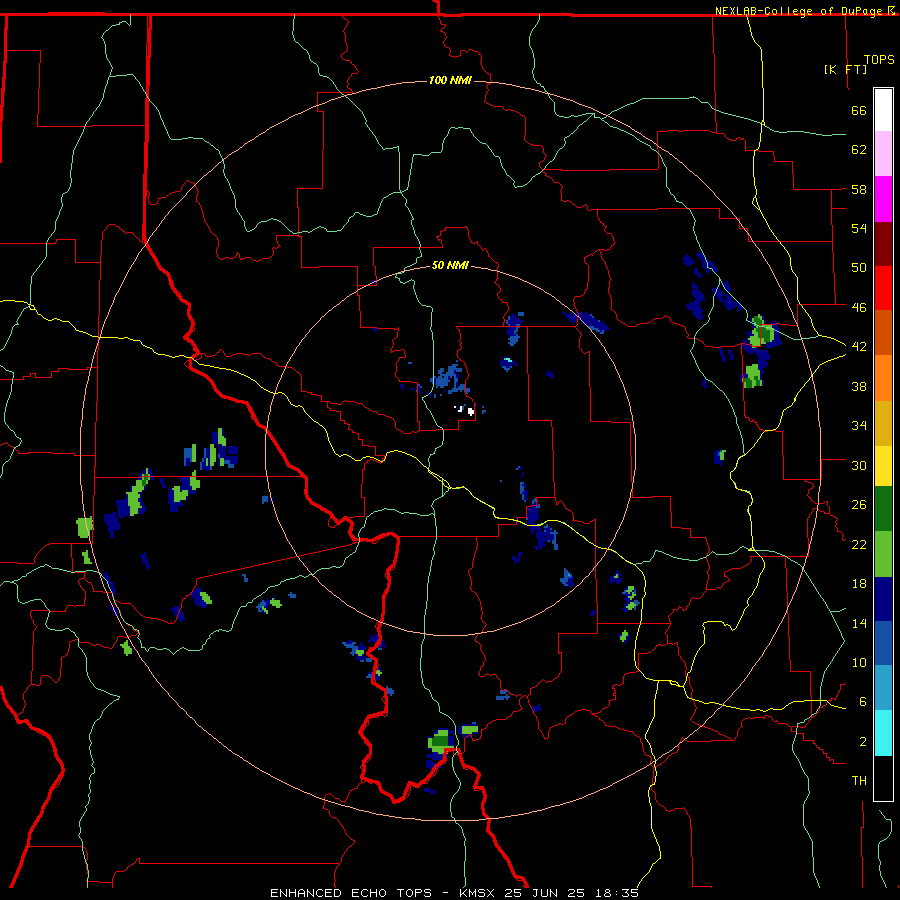
Task: Click the 46 value on the scale
Action: tap(859, 308)
